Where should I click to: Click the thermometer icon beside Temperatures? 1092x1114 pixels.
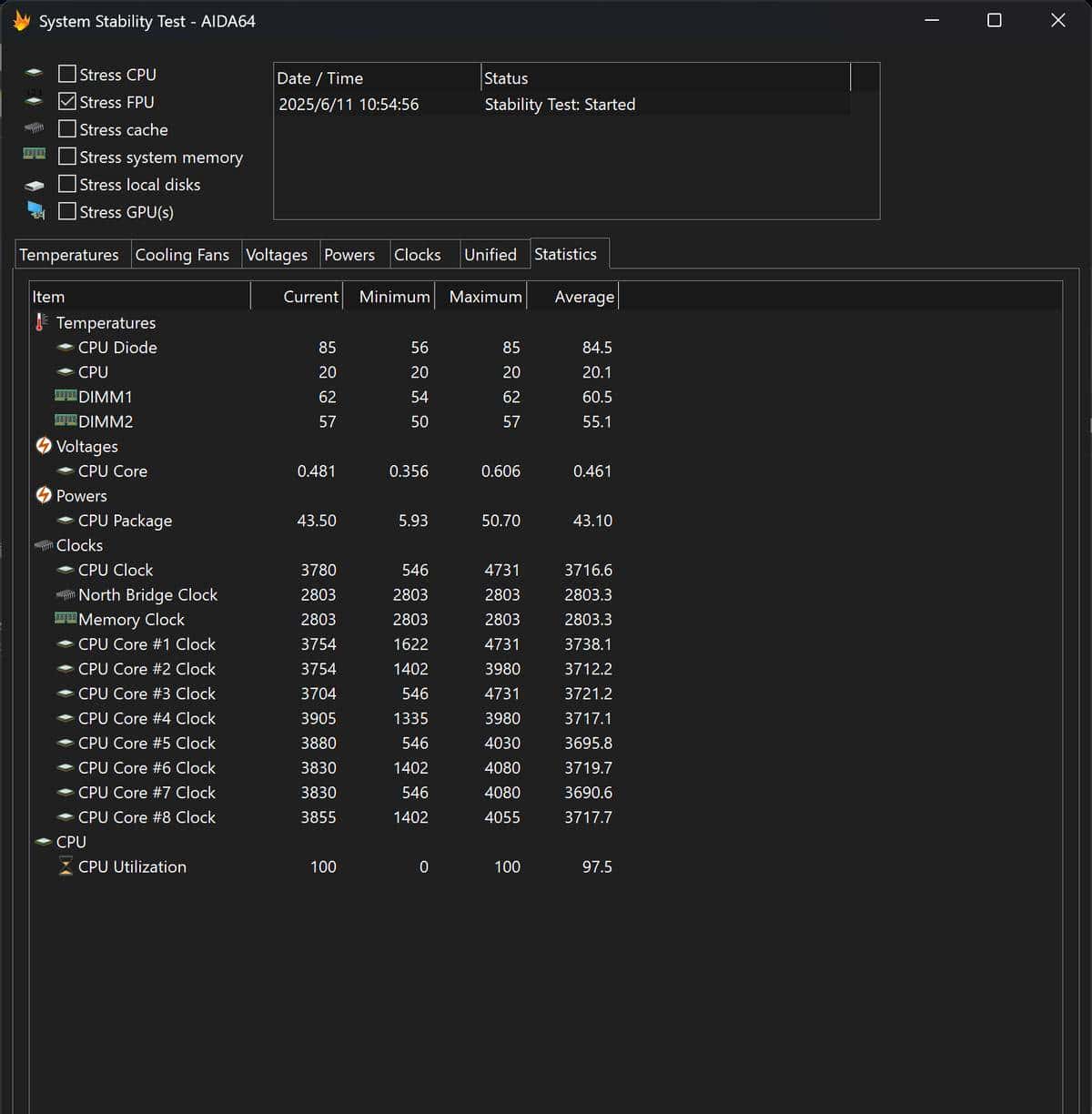click(42, 322)
